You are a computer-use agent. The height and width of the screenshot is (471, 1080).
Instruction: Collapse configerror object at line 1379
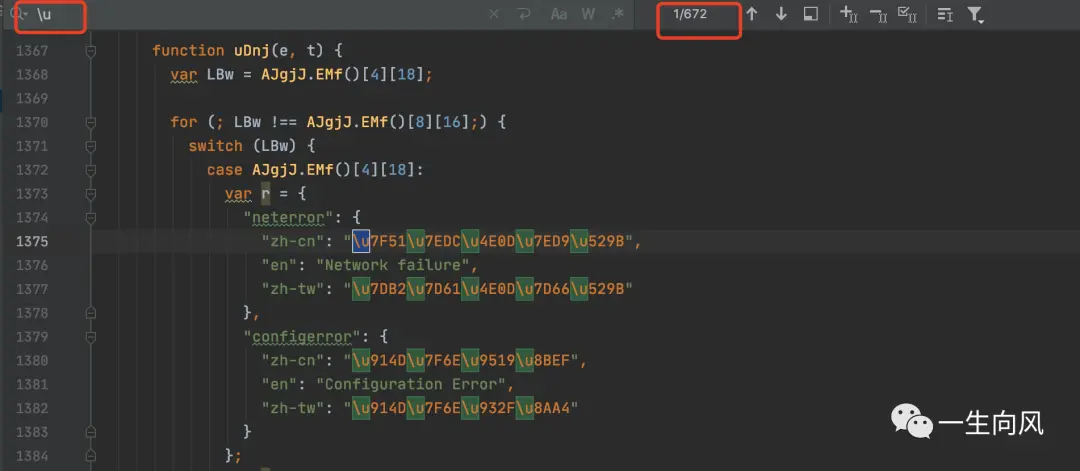pyautogui.click(x=90, y=337)
